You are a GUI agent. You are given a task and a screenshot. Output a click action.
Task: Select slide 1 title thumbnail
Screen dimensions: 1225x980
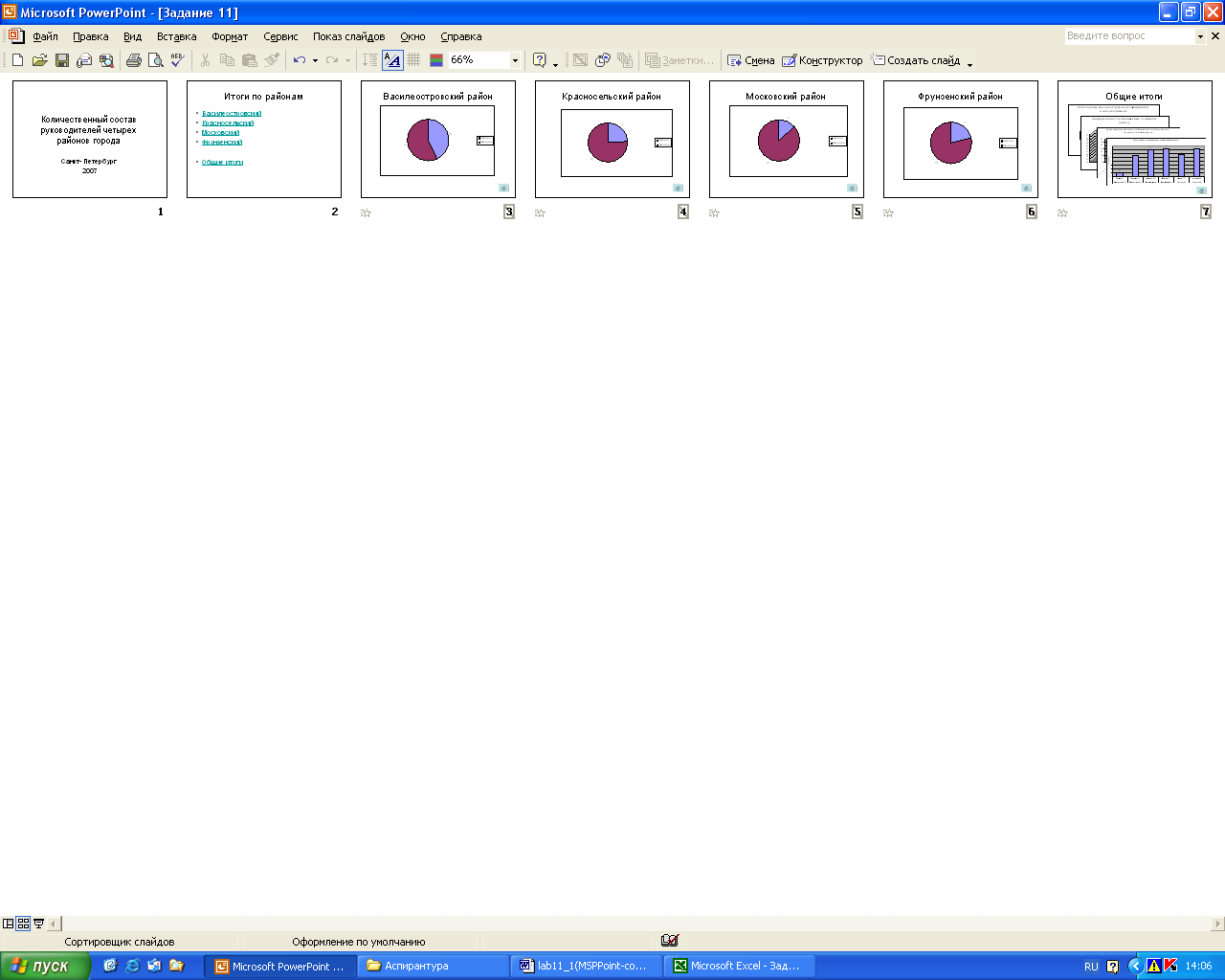click(90, 139)
